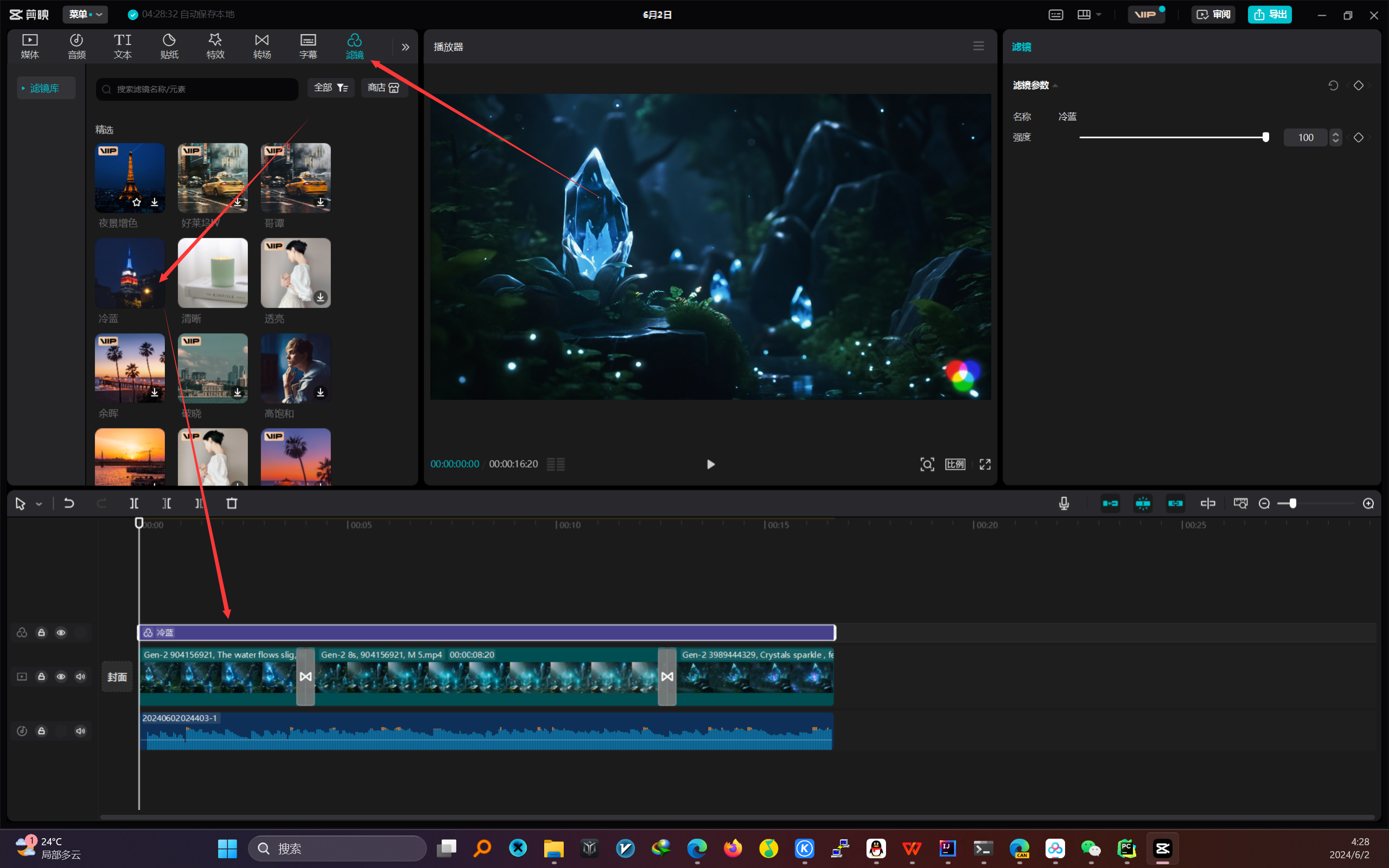Click the 强度 value field showing 100
Viewport: 1389px width, 868px height.
click(x=1305, y=137)
